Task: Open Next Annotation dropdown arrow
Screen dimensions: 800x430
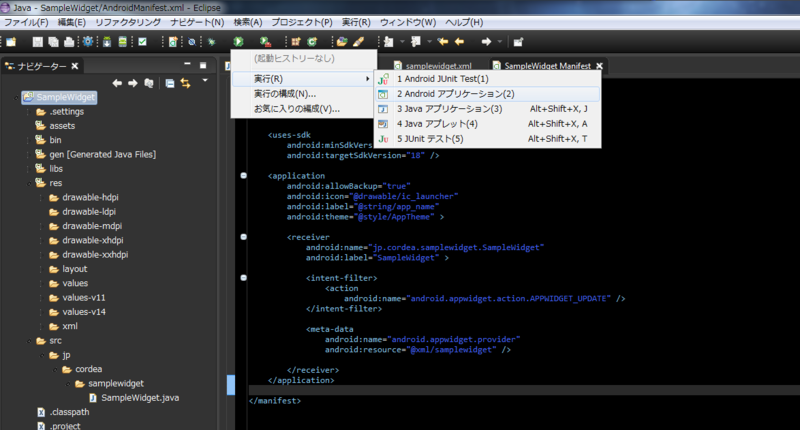Action: point(402,42)
